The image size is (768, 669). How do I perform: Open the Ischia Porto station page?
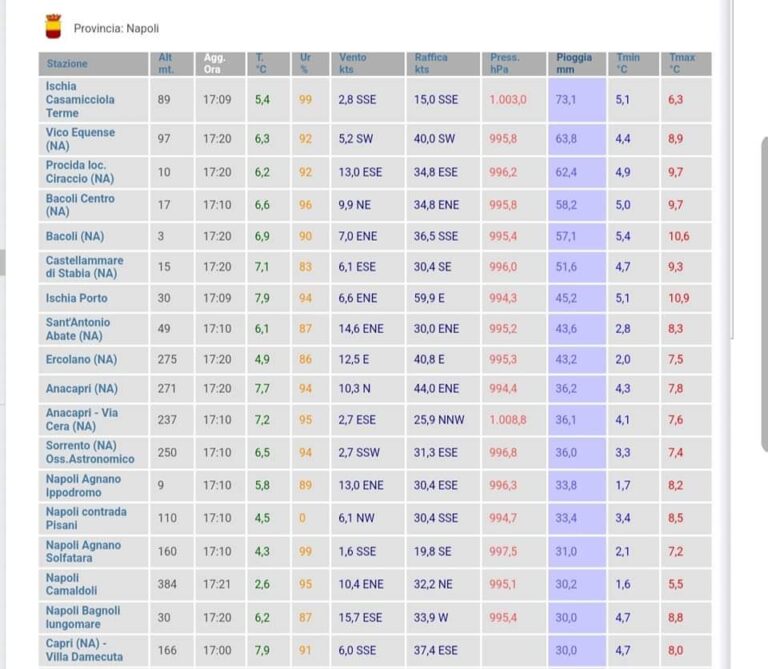tap(76, 298)
